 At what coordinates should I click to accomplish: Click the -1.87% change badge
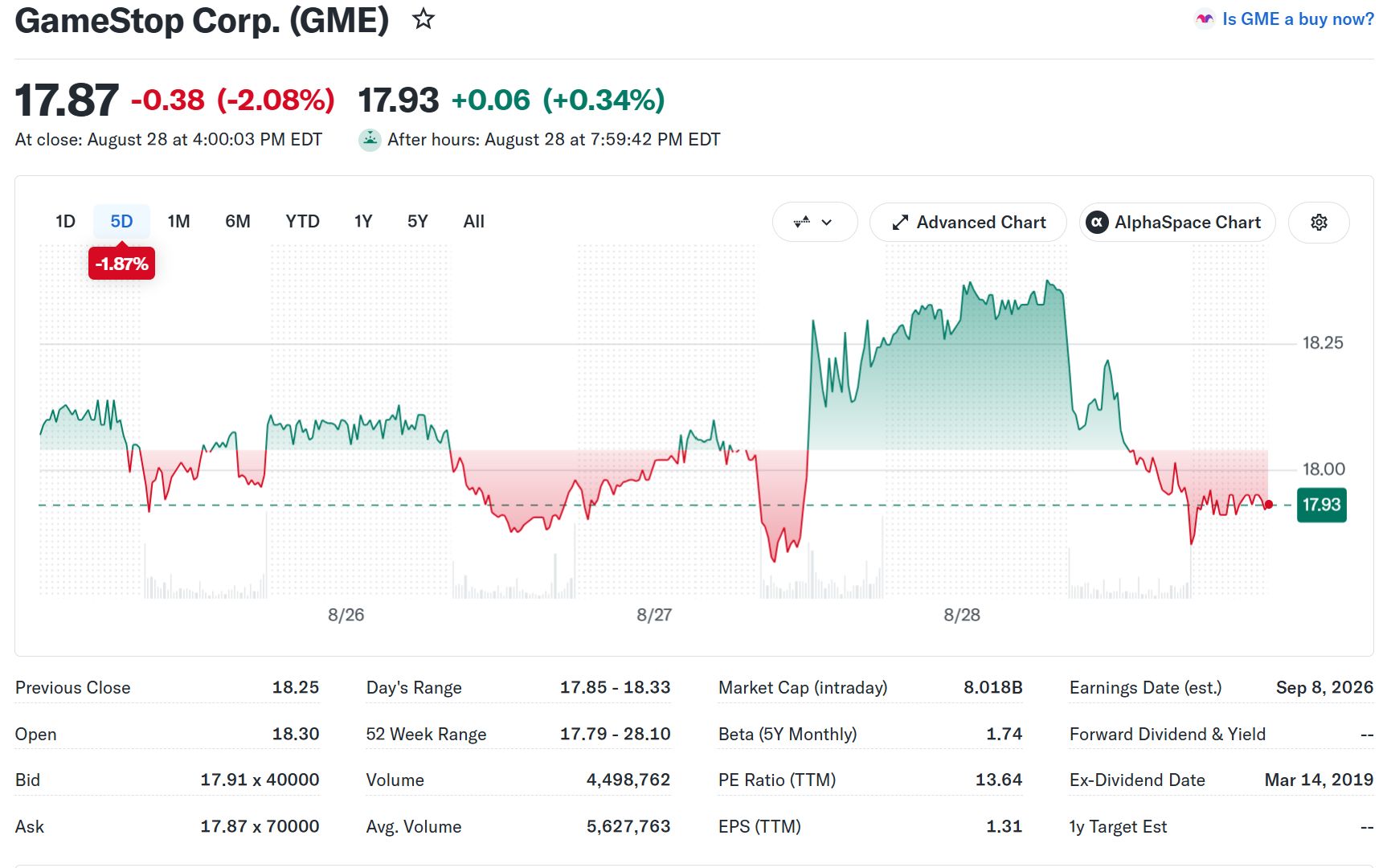pyautogui.click(x=121, y=264)
